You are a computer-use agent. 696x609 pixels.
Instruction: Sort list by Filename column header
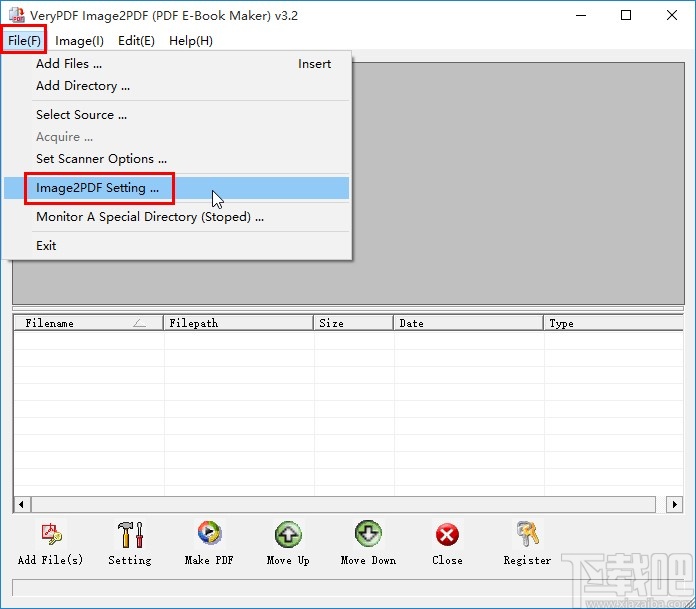(89, 323)
